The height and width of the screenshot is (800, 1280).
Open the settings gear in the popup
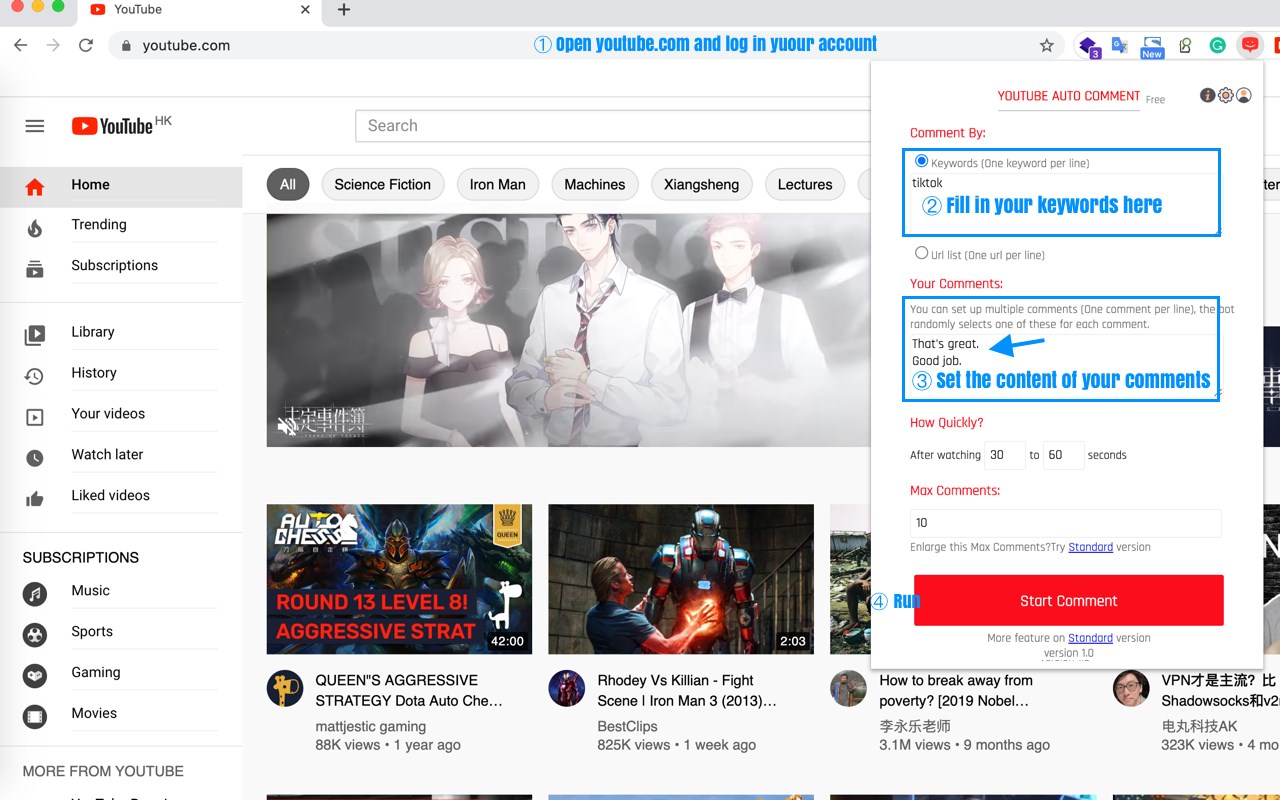1225,96
